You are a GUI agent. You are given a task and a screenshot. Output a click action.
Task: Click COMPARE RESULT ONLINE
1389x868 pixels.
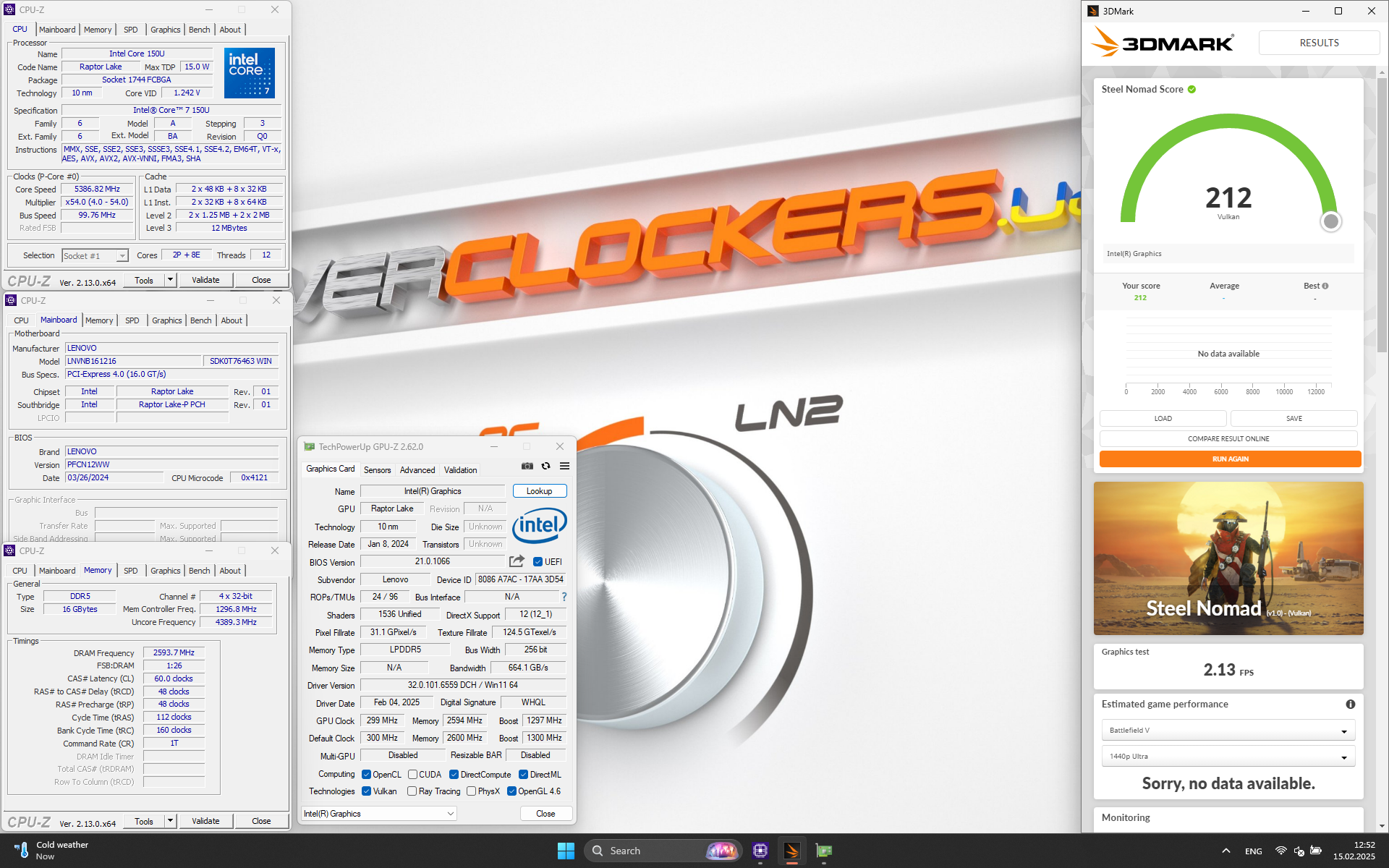1228,439
